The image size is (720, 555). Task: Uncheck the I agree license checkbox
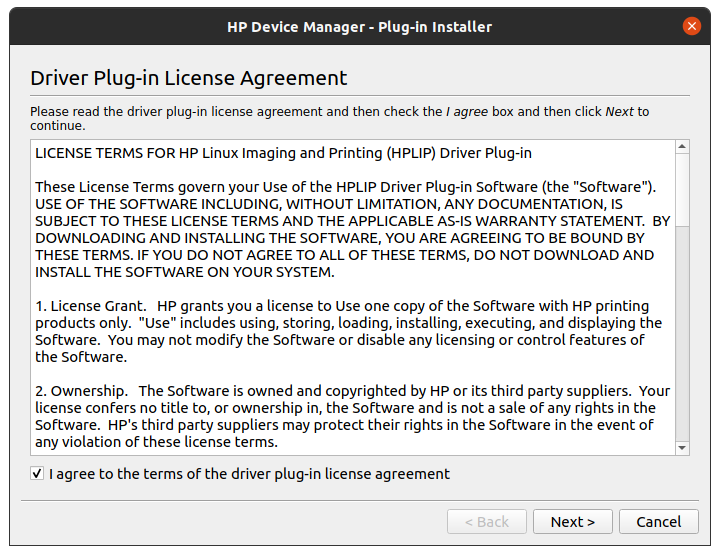coord(37,473)
